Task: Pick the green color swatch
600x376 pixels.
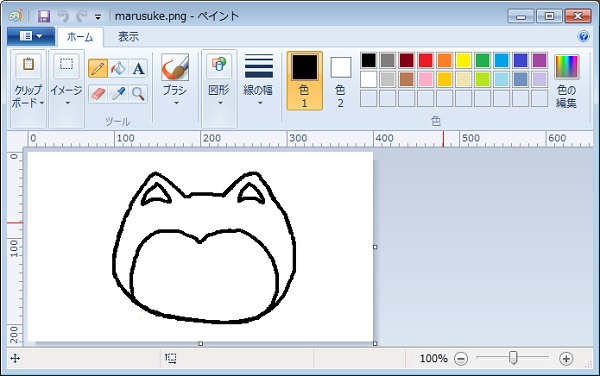Action: (483, 60)
